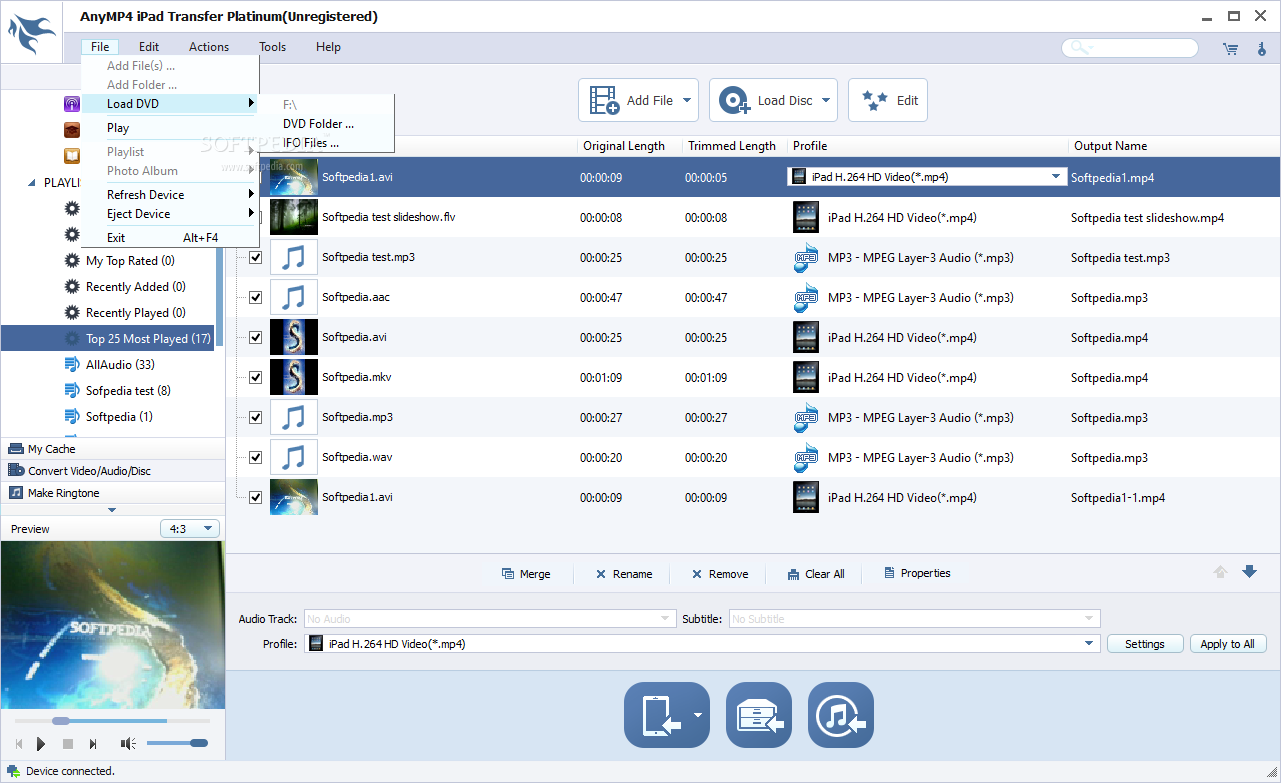The height and width of the screenshot is (783, 1281).
Task: Open the Make Ringtone panel
Action: (112, 493)
